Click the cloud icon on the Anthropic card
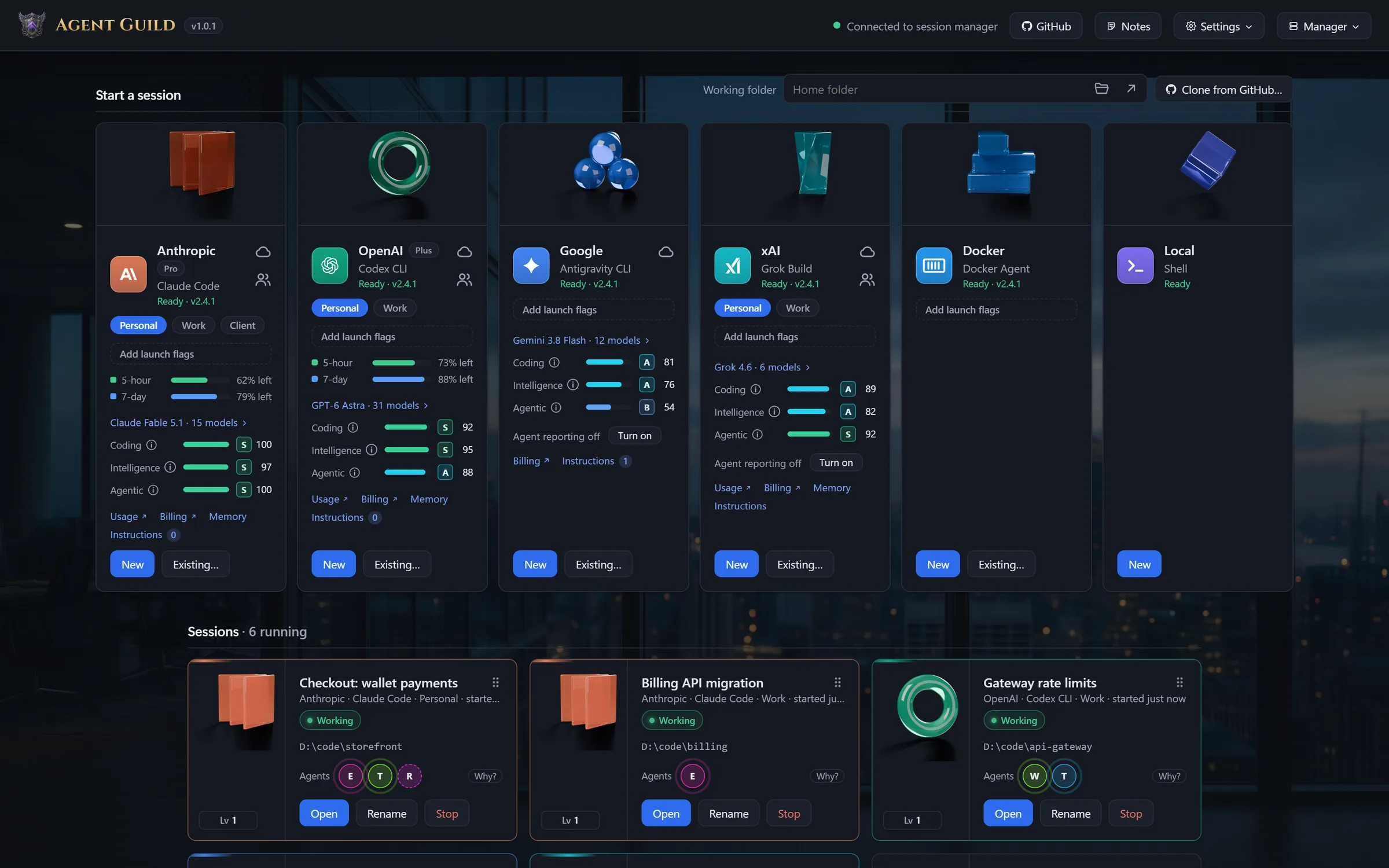The image size is (1389, 868). [263, 252]
